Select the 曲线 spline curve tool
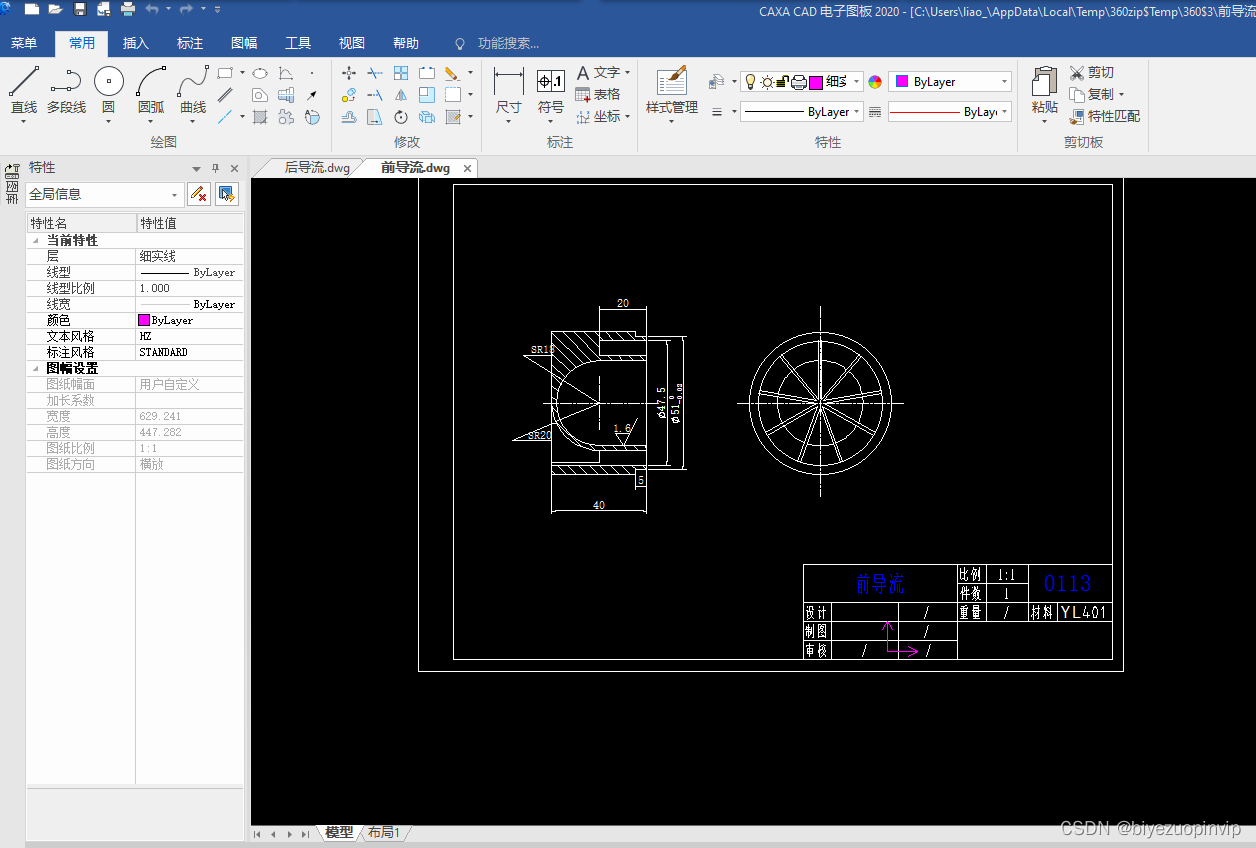The width and height of the screenshot is (1256, 848). point(193,90)
